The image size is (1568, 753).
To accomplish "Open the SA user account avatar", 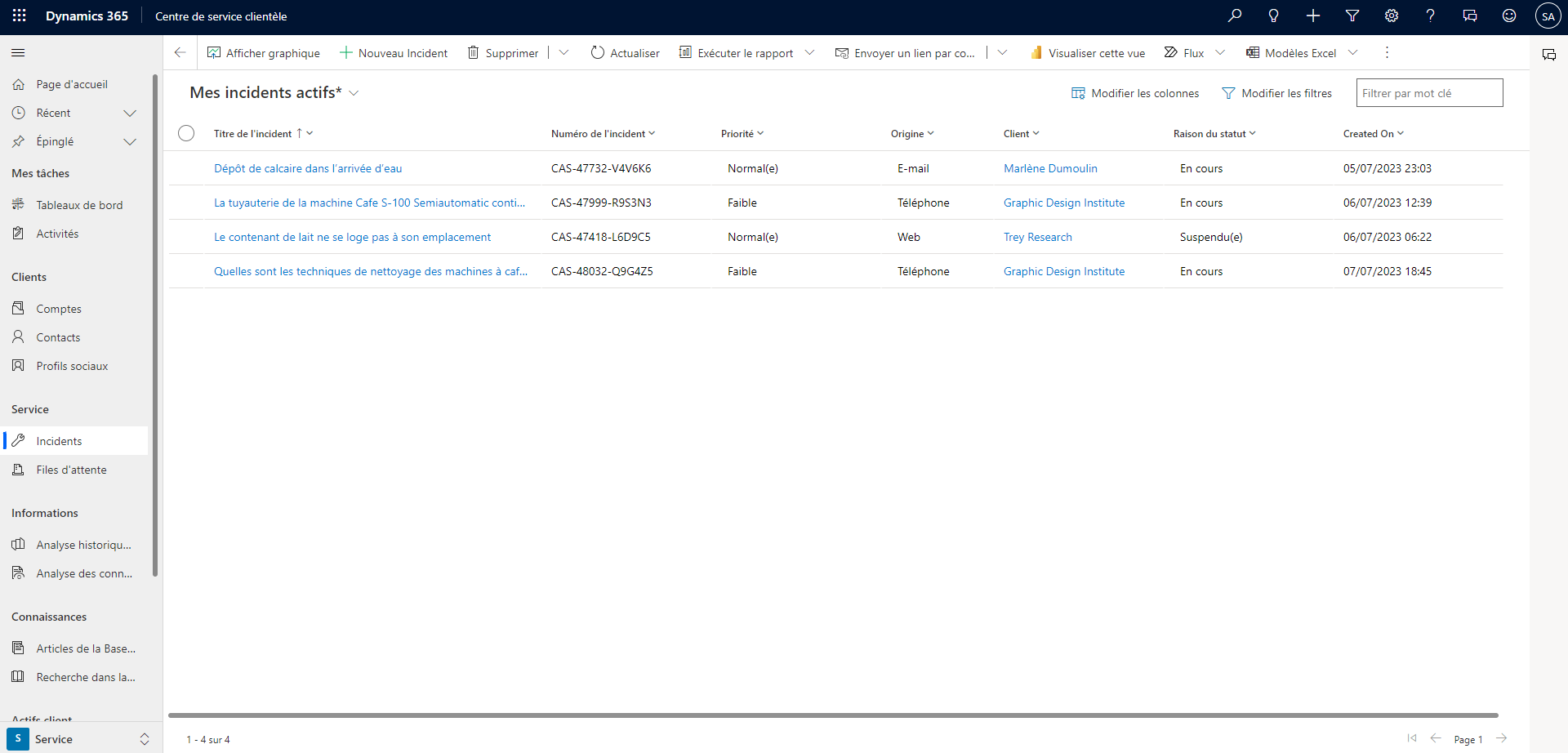I will 1548,16.
